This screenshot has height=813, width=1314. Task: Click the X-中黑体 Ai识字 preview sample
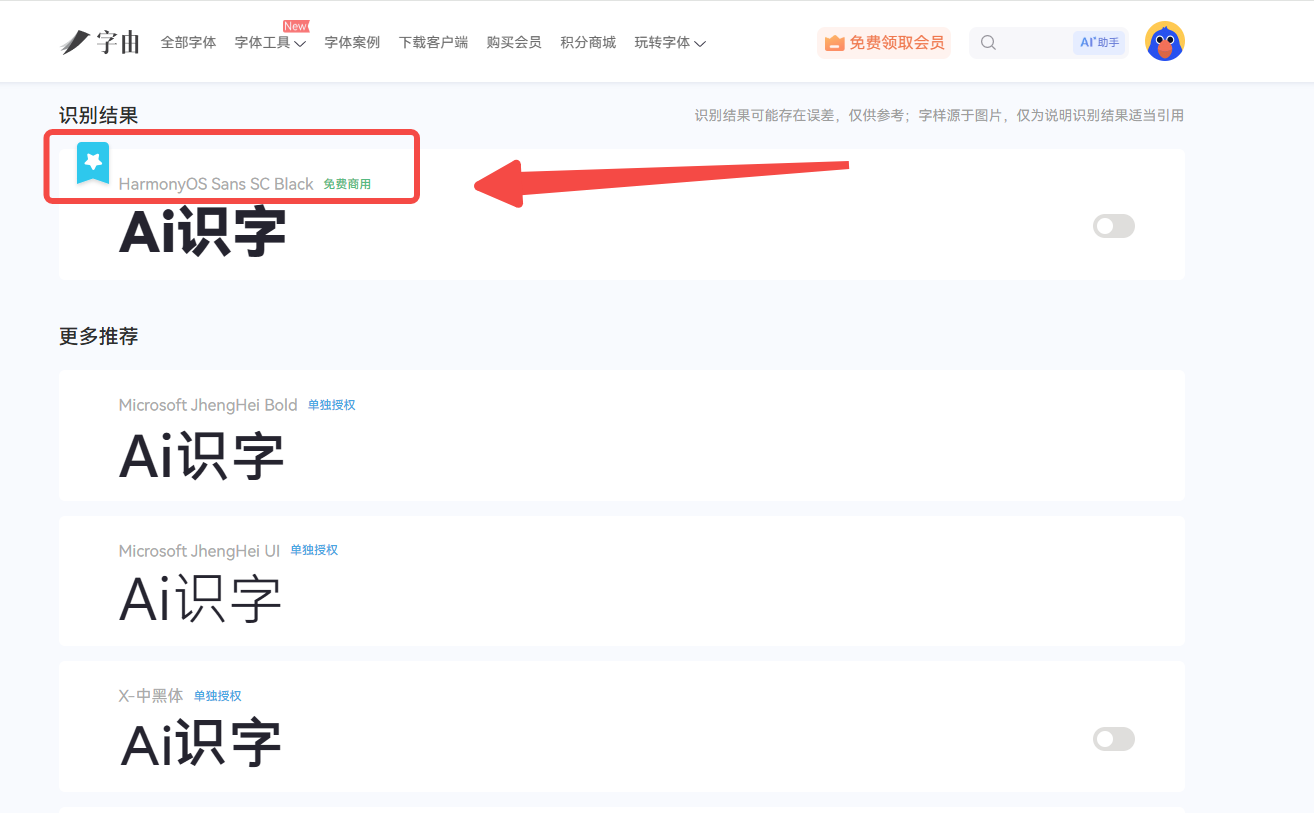[x=201, y=744]
